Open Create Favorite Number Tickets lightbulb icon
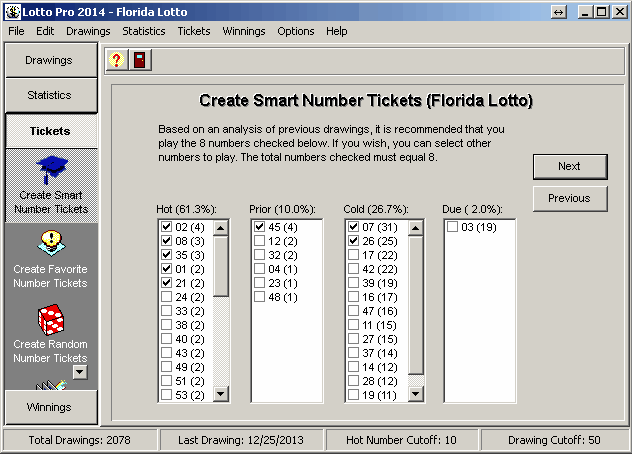The image size is (632, 454). (51, 243)
